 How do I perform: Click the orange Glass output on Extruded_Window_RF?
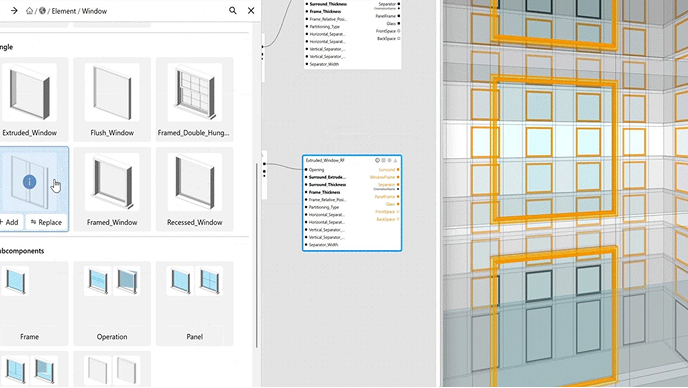coord(393,204)
